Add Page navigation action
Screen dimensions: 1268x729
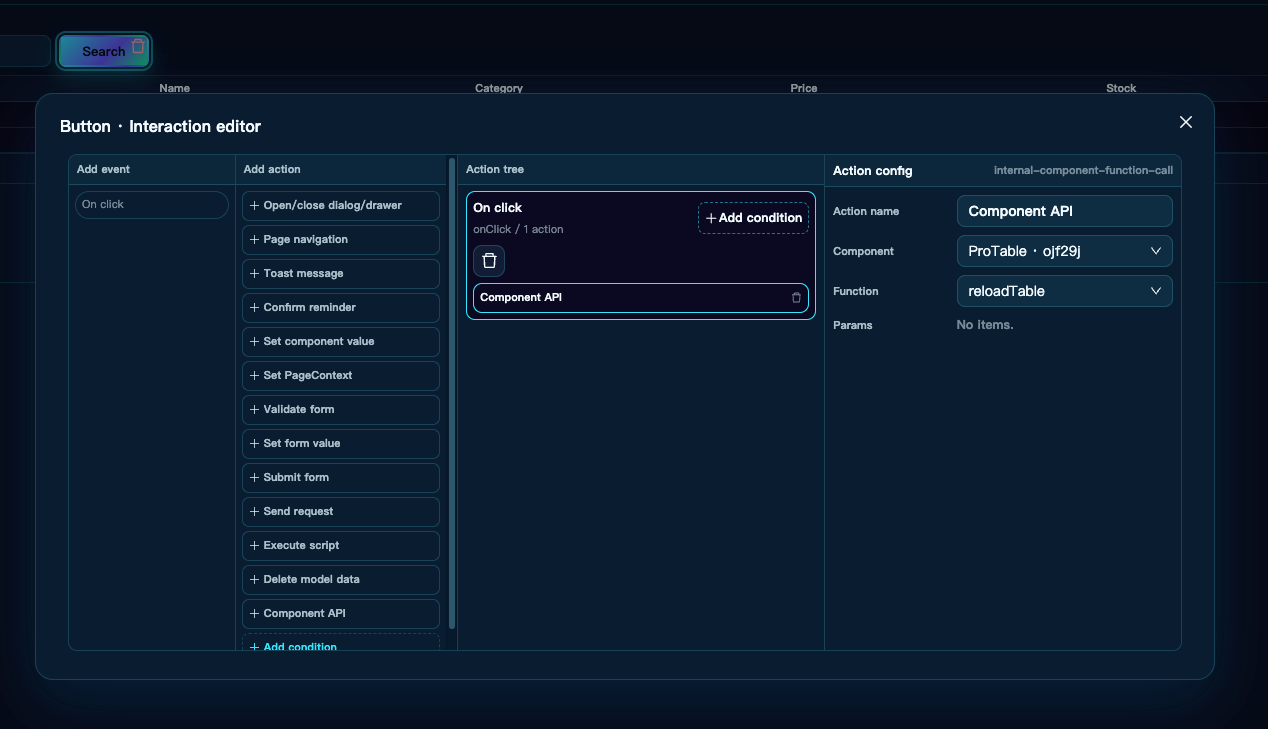pos(341,240)
